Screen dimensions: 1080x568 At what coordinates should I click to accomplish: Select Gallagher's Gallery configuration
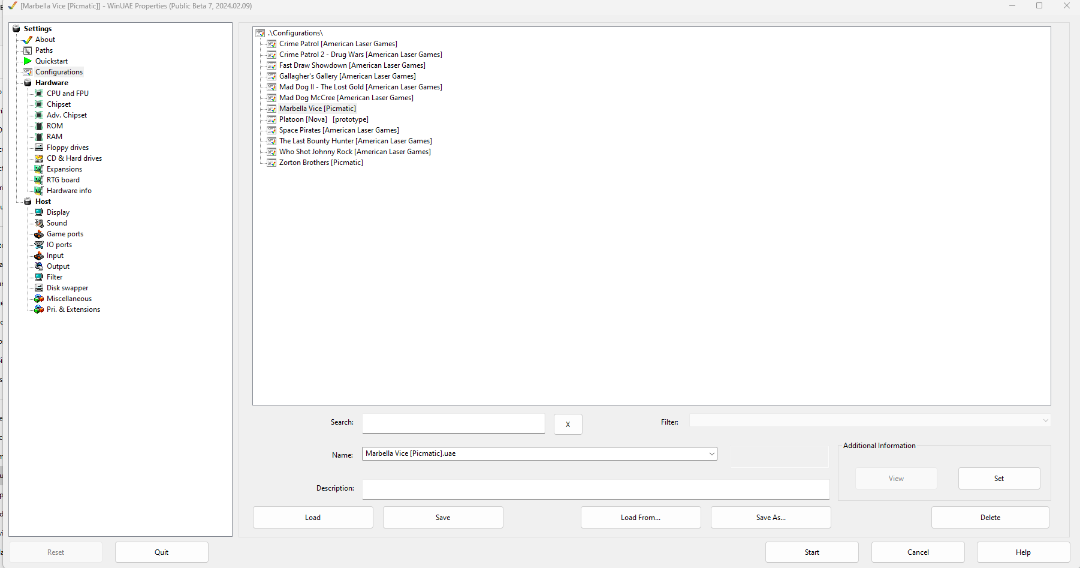[x=347, y=76]
